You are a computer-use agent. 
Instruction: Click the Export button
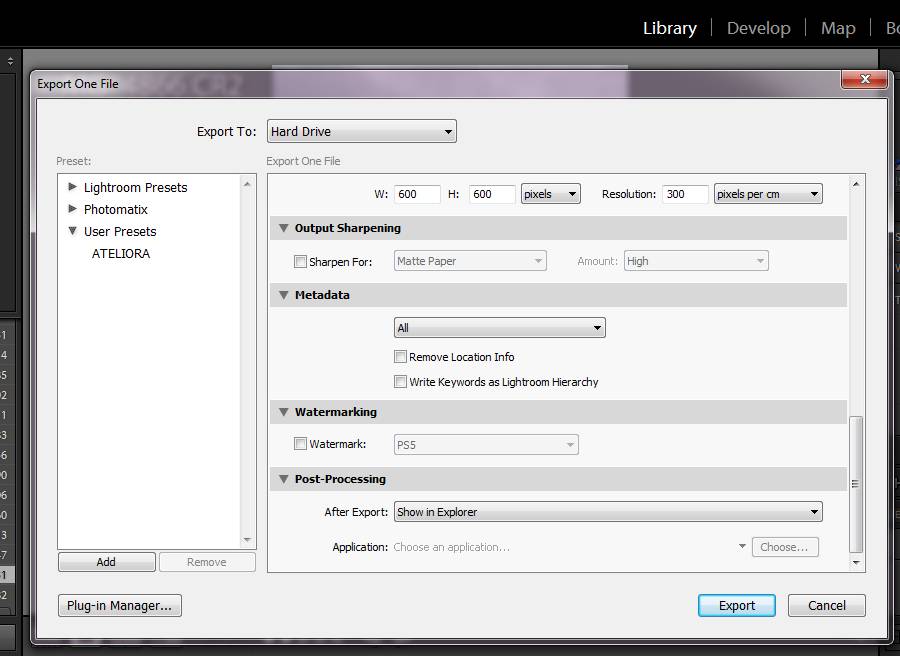[736, 605]
